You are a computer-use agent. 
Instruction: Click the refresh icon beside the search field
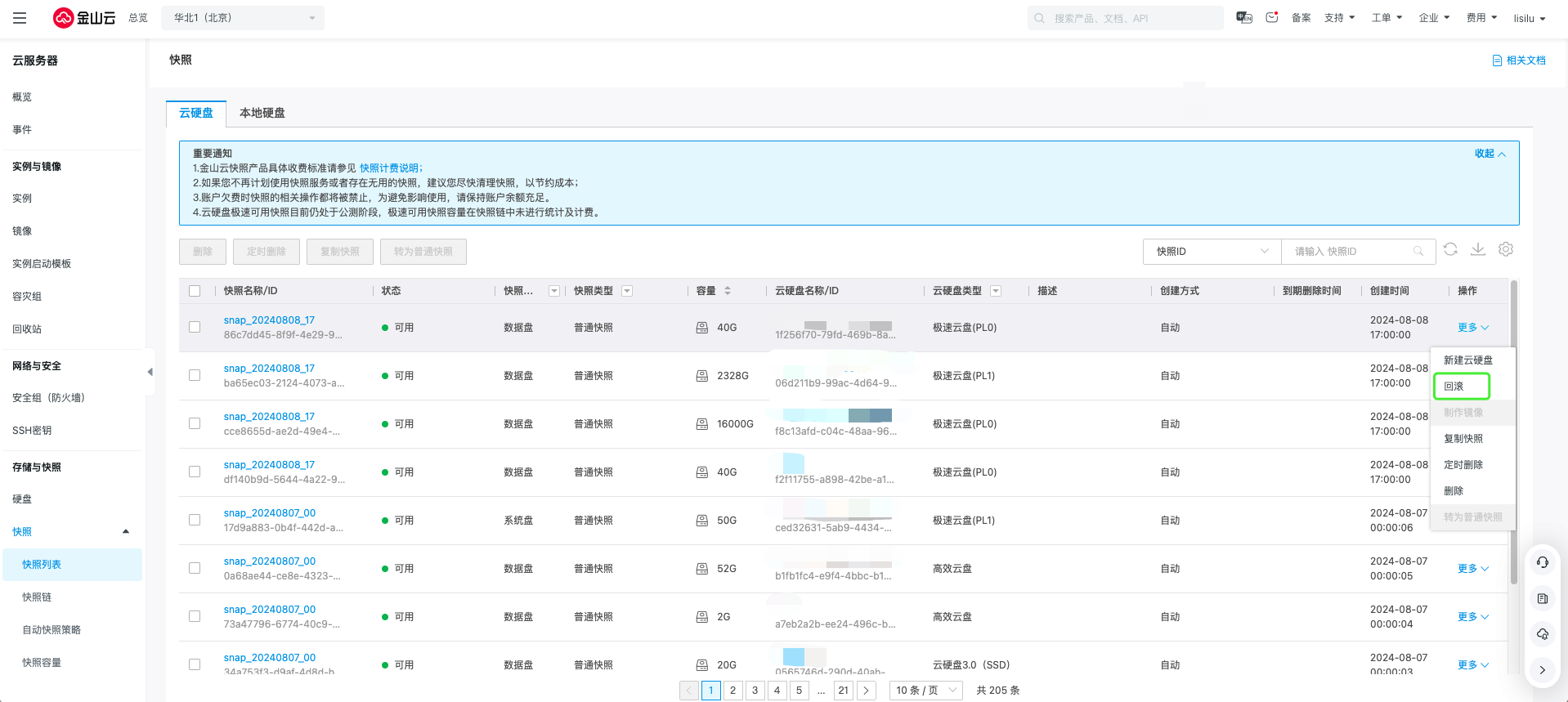coord(1450,250)
